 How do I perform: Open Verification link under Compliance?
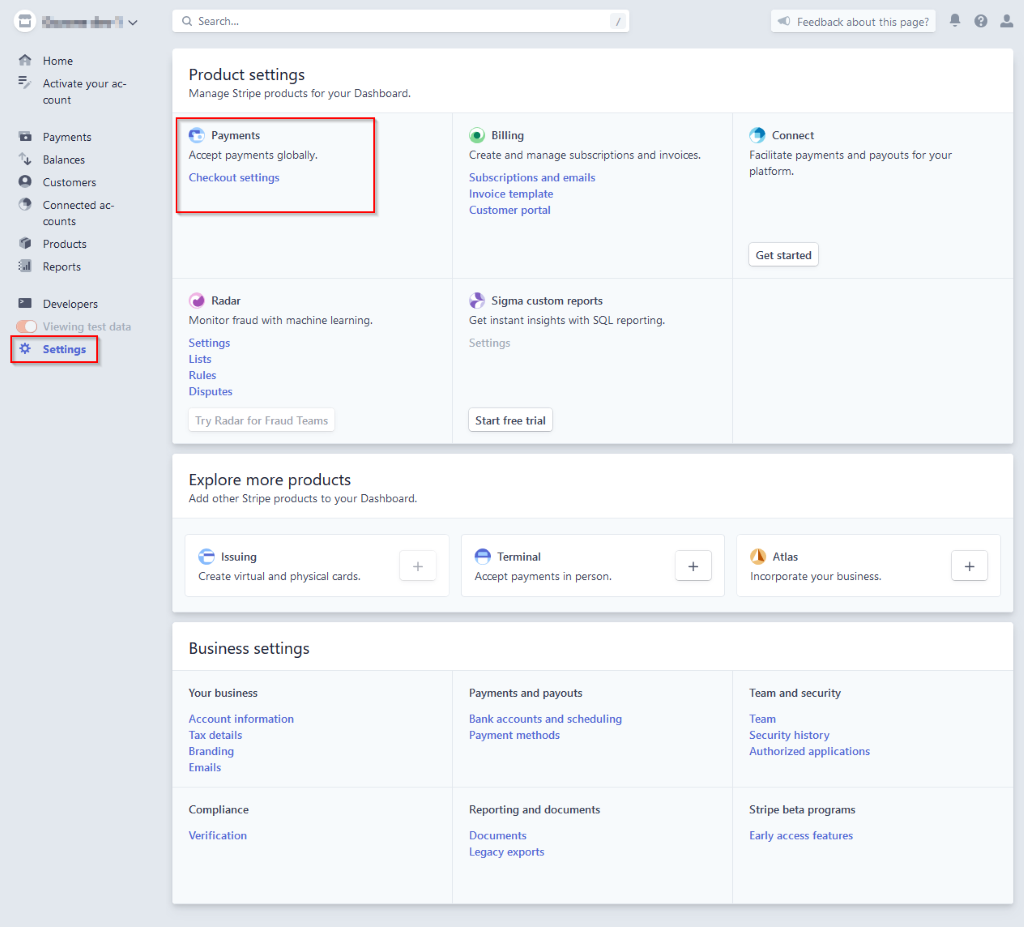coord(217,835)
